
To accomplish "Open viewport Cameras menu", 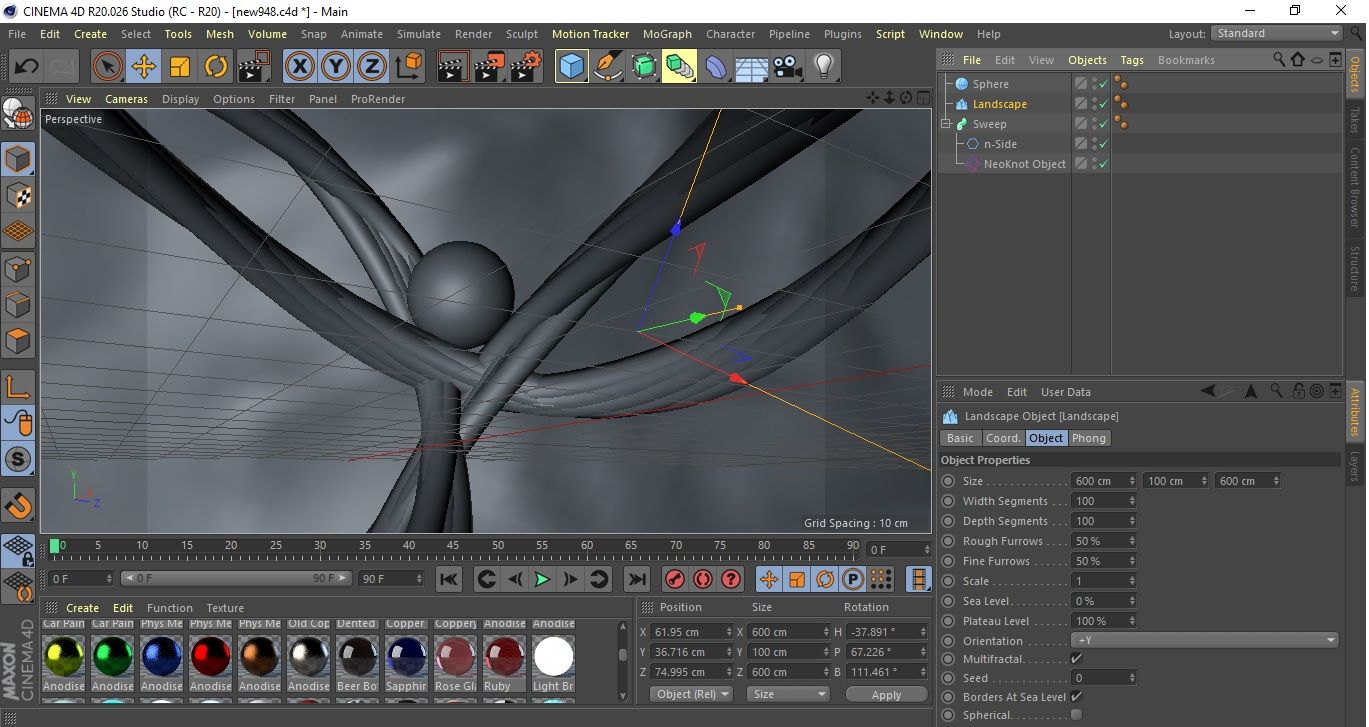I will [127, 99].
